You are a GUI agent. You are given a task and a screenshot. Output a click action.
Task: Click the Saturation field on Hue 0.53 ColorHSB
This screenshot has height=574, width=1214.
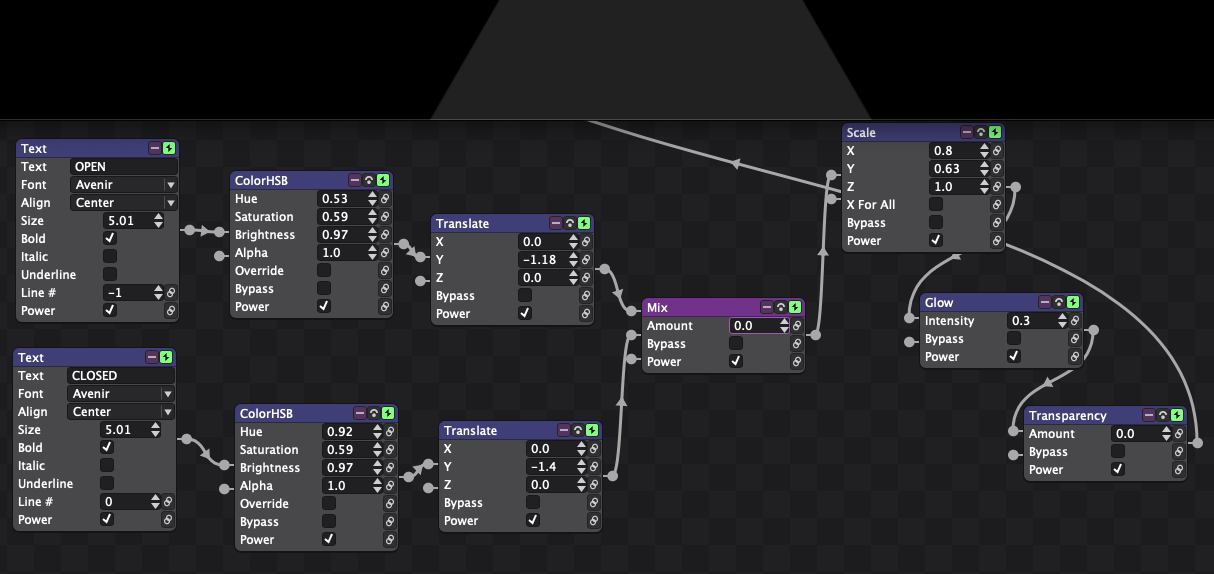[340, 217]
